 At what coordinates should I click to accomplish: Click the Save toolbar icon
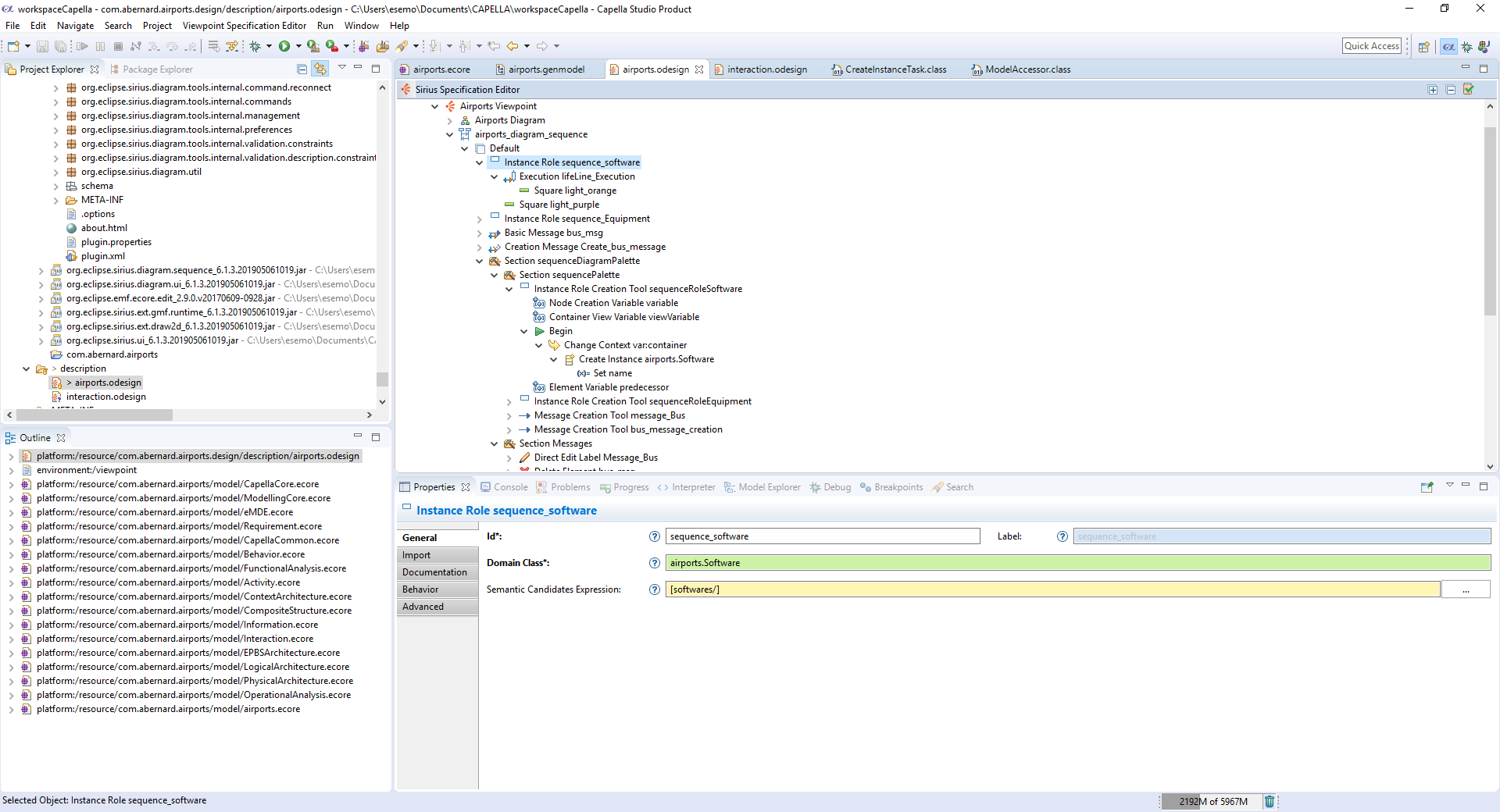click(42, 47)
